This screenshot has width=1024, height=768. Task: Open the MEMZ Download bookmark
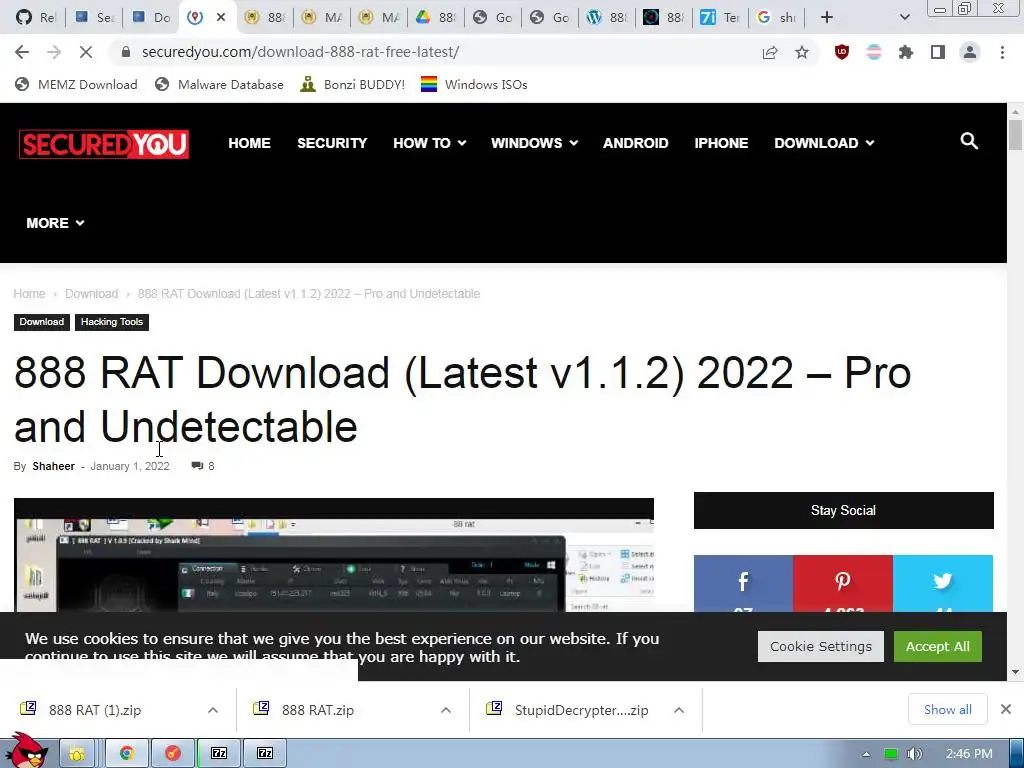(76, 85)
